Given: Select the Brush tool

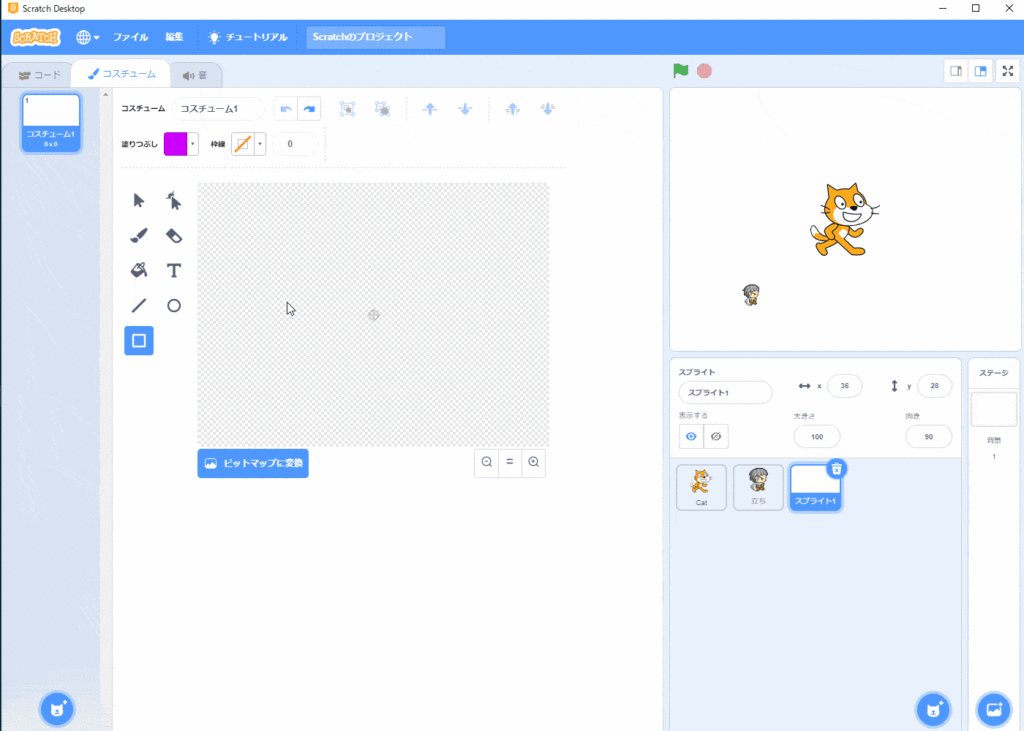Looking at the screenshot, I should [139, 236].
